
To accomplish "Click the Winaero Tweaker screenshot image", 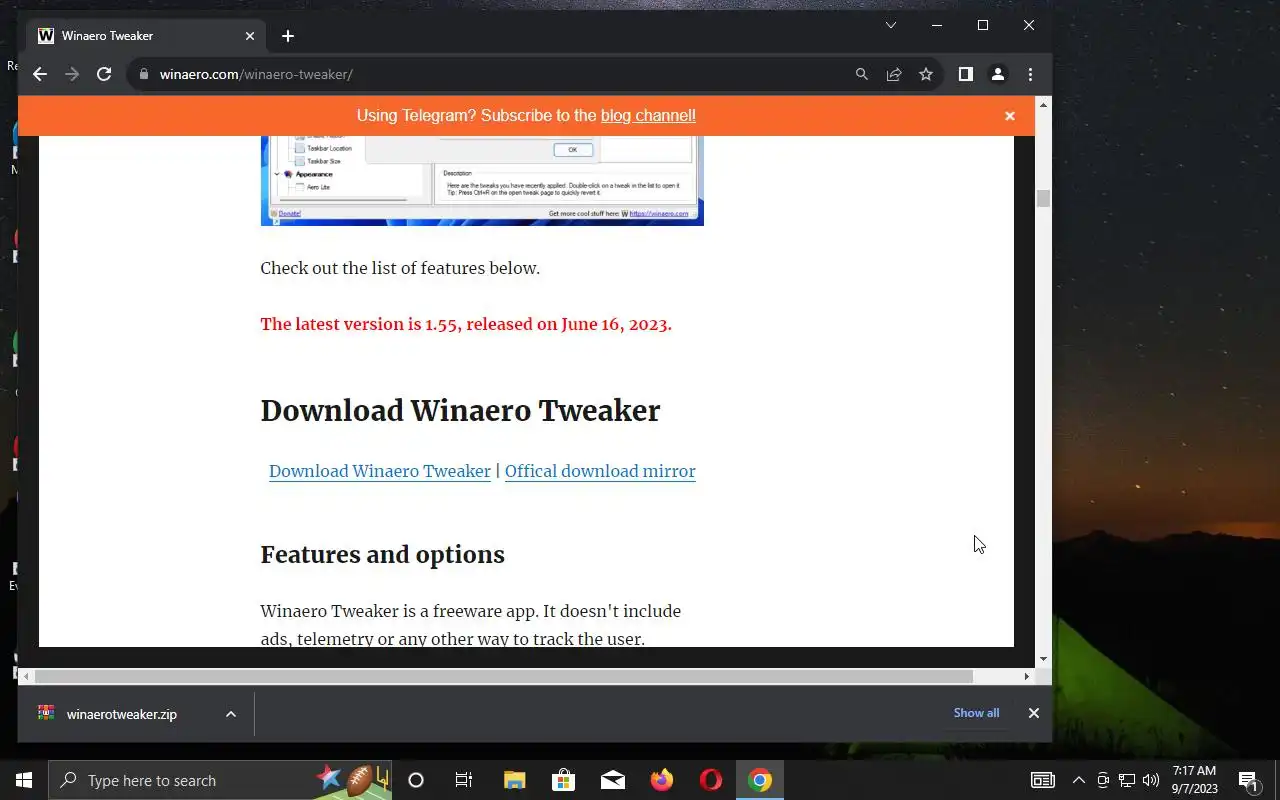I will 482,181.
